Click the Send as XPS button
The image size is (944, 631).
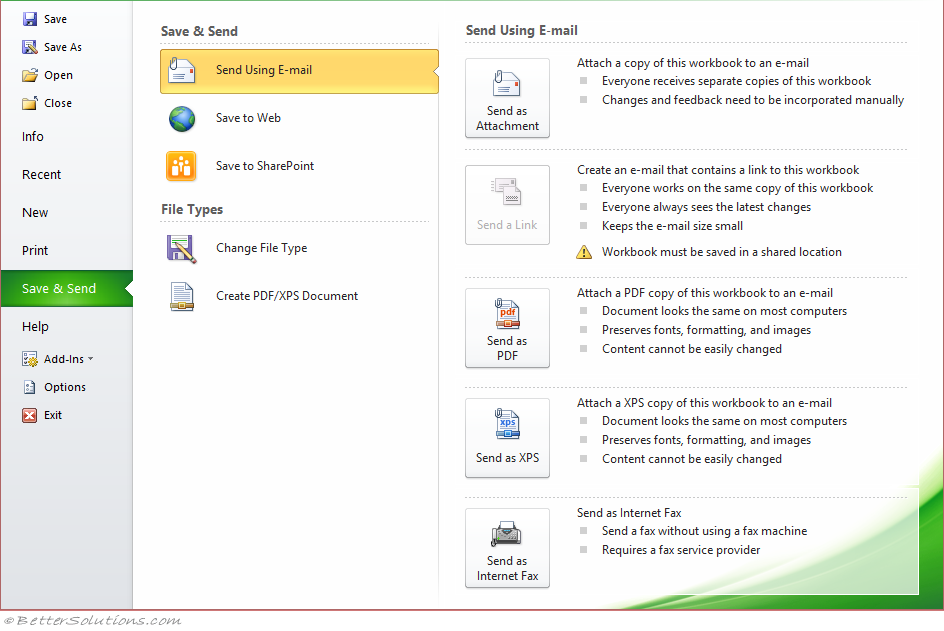[x=507, y=438]
